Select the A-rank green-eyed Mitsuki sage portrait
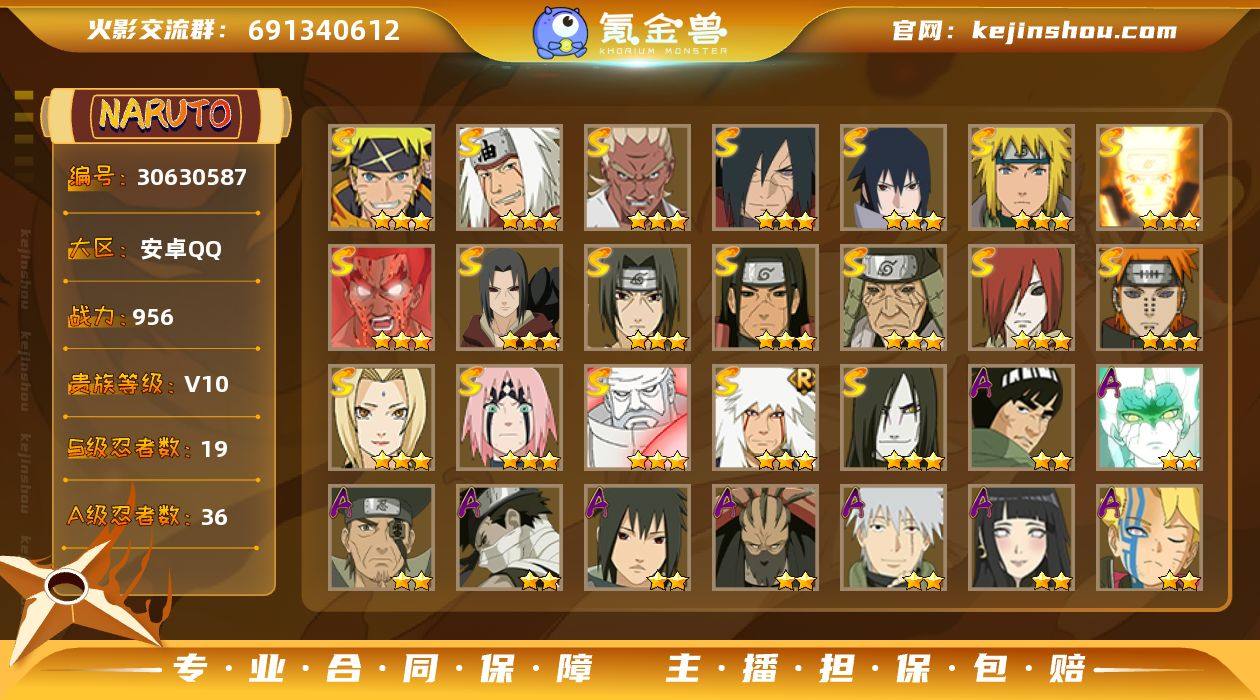Image resolution: width=1260 pixels, height=700 pixels. [1149, 418]
